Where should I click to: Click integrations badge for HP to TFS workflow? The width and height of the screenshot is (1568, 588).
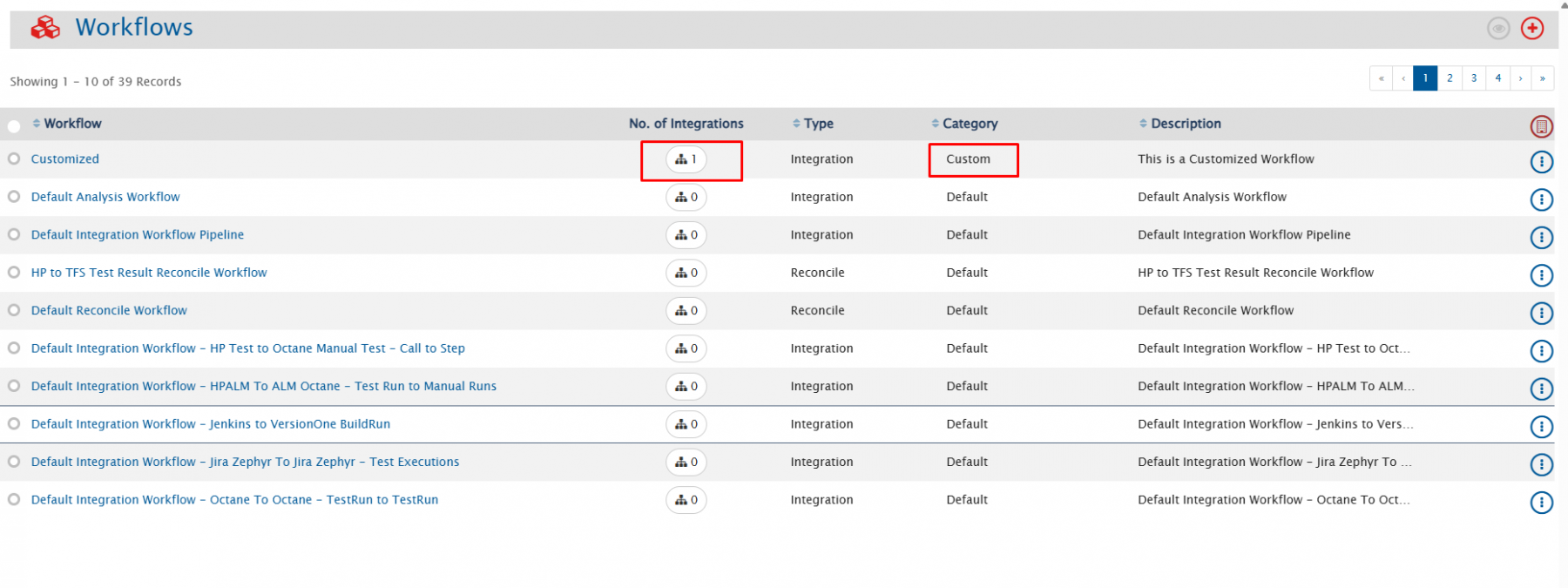coord(686,273)
